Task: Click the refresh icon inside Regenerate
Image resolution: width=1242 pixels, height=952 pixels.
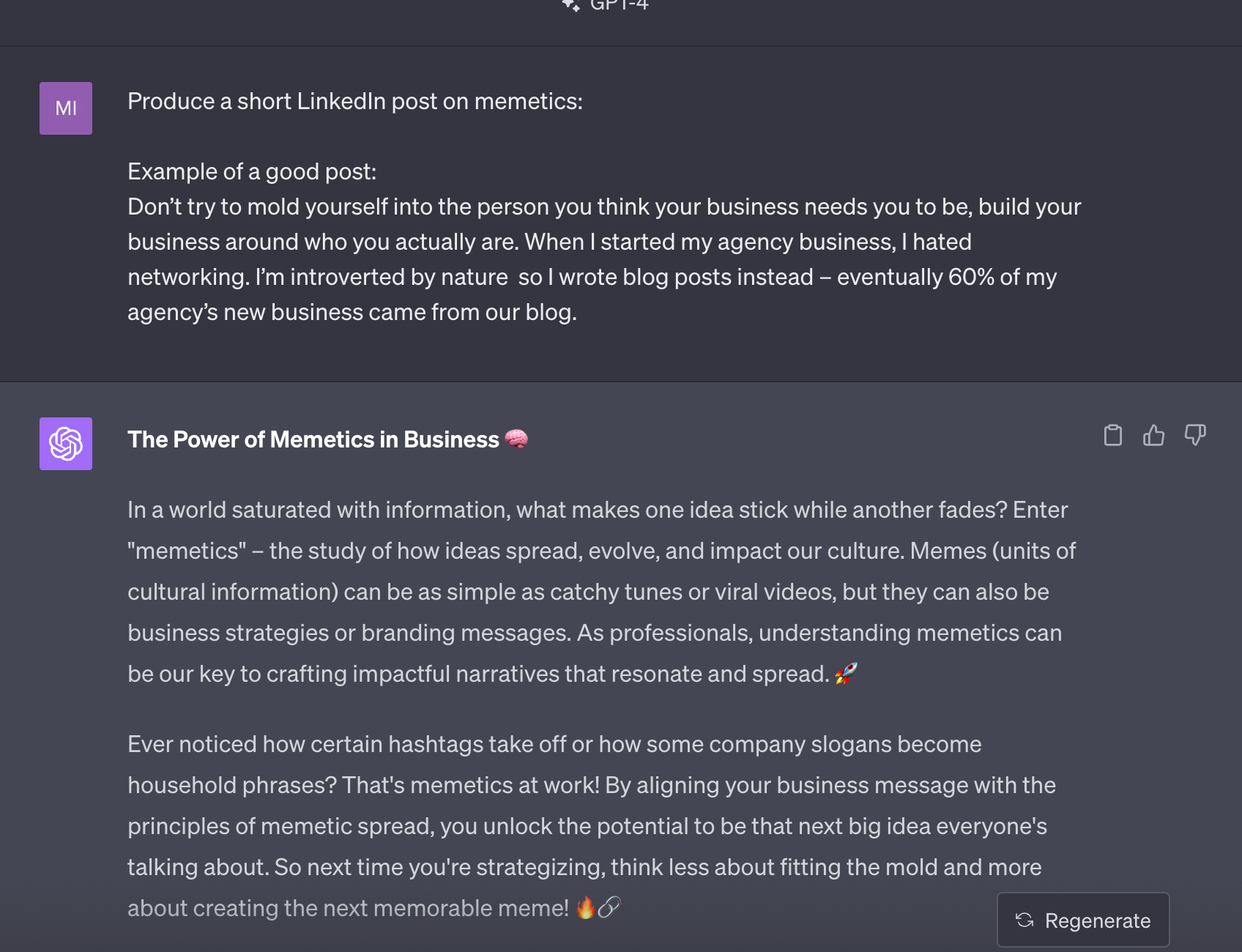Action: click(1025, 920)
